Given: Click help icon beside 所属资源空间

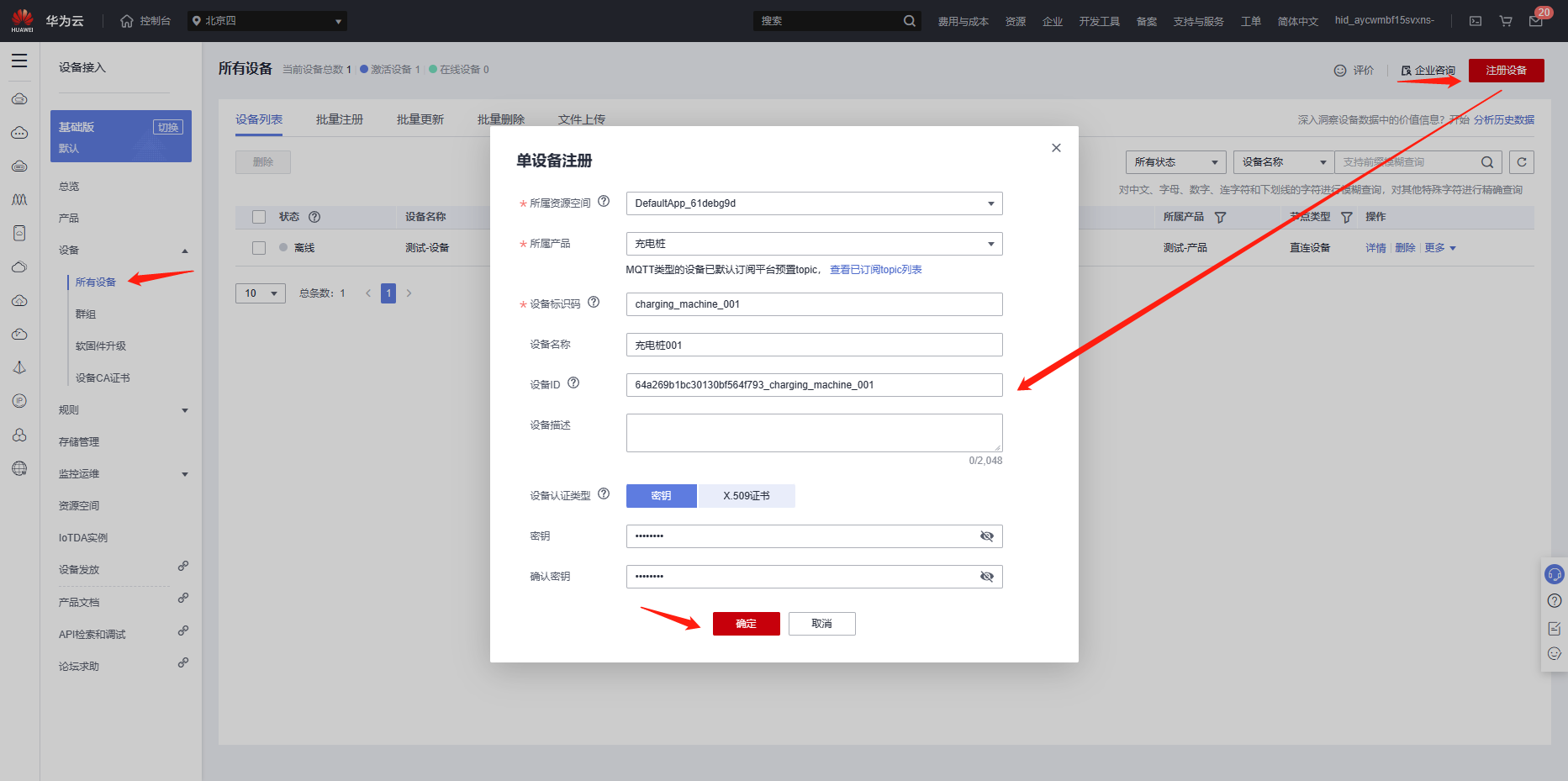Looking at the screenshot, I should (x=604, y=202).
